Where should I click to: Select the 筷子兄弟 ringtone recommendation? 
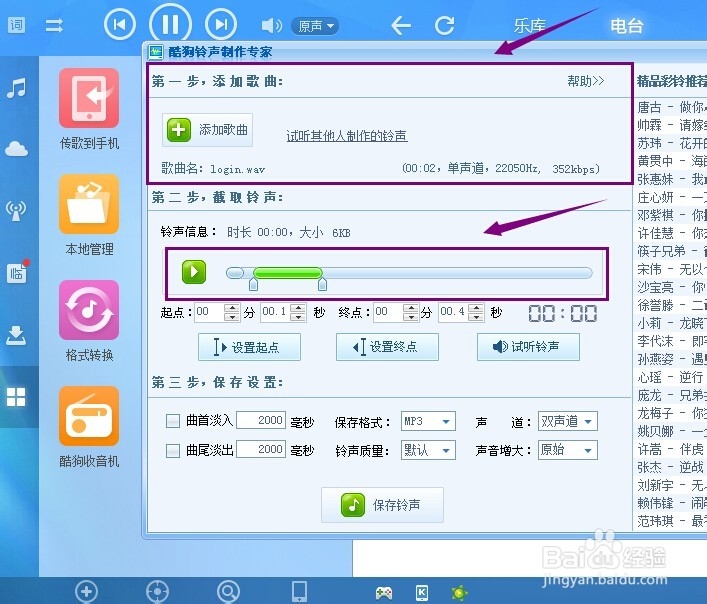coord(672,251)
